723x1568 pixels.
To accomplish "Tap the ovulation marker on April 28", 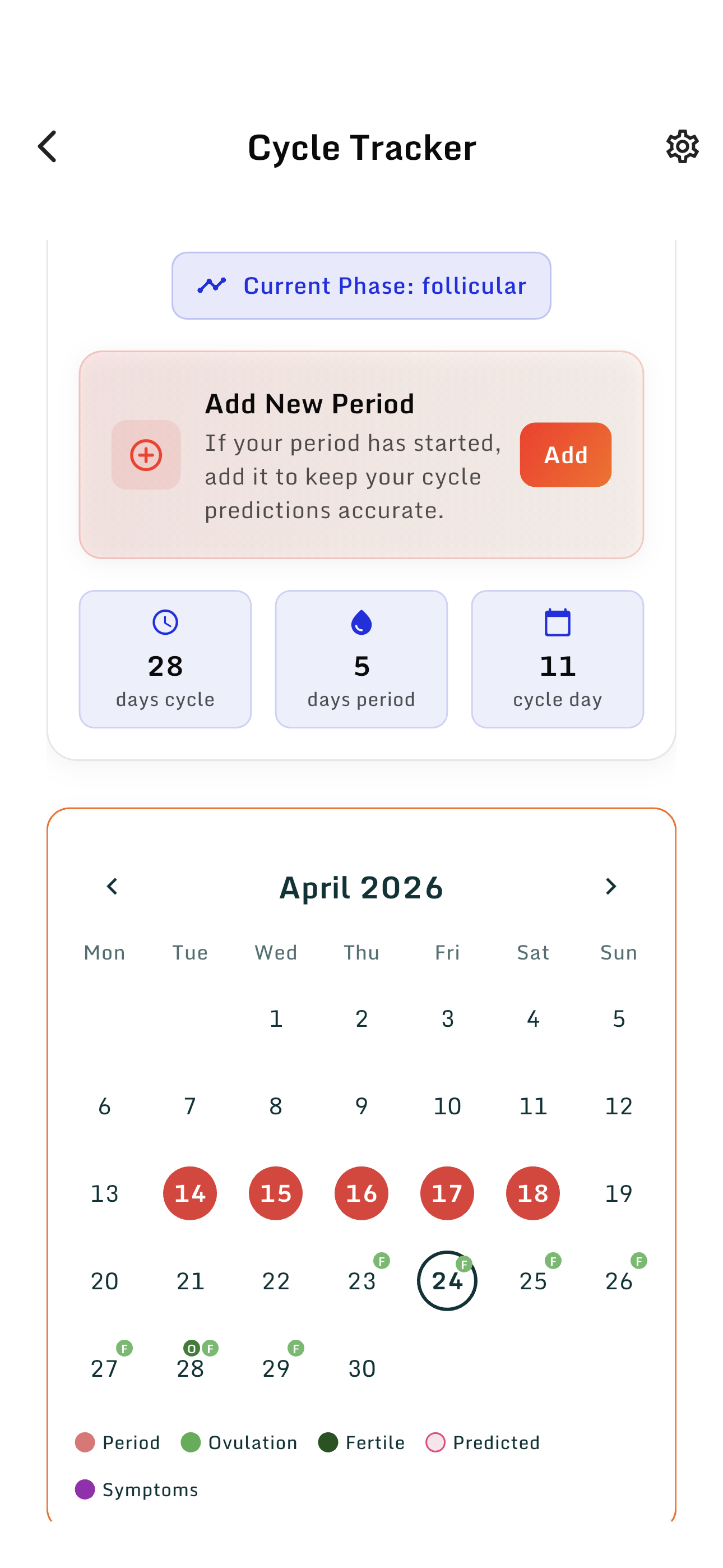I will point(192,1348).
